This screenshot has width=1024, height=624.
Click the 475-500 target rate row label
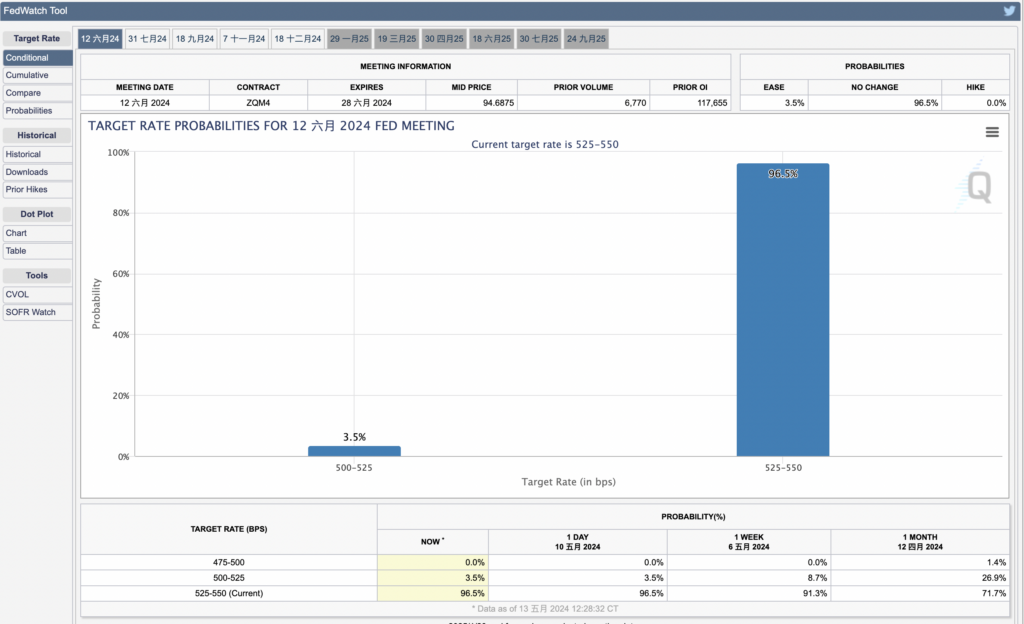click(x=229, y=562)
